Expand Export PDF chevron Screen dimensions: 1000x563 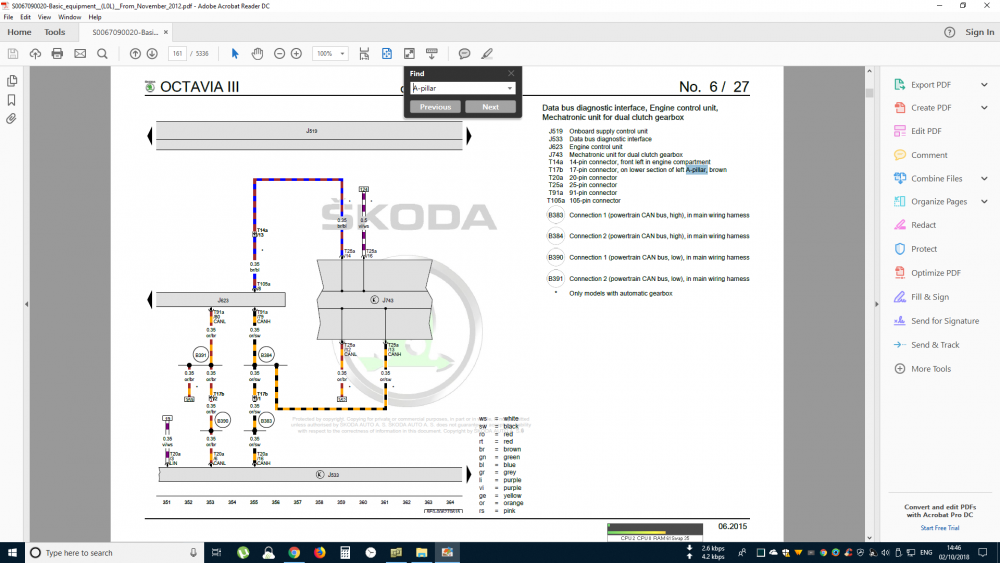pos(984,85)
